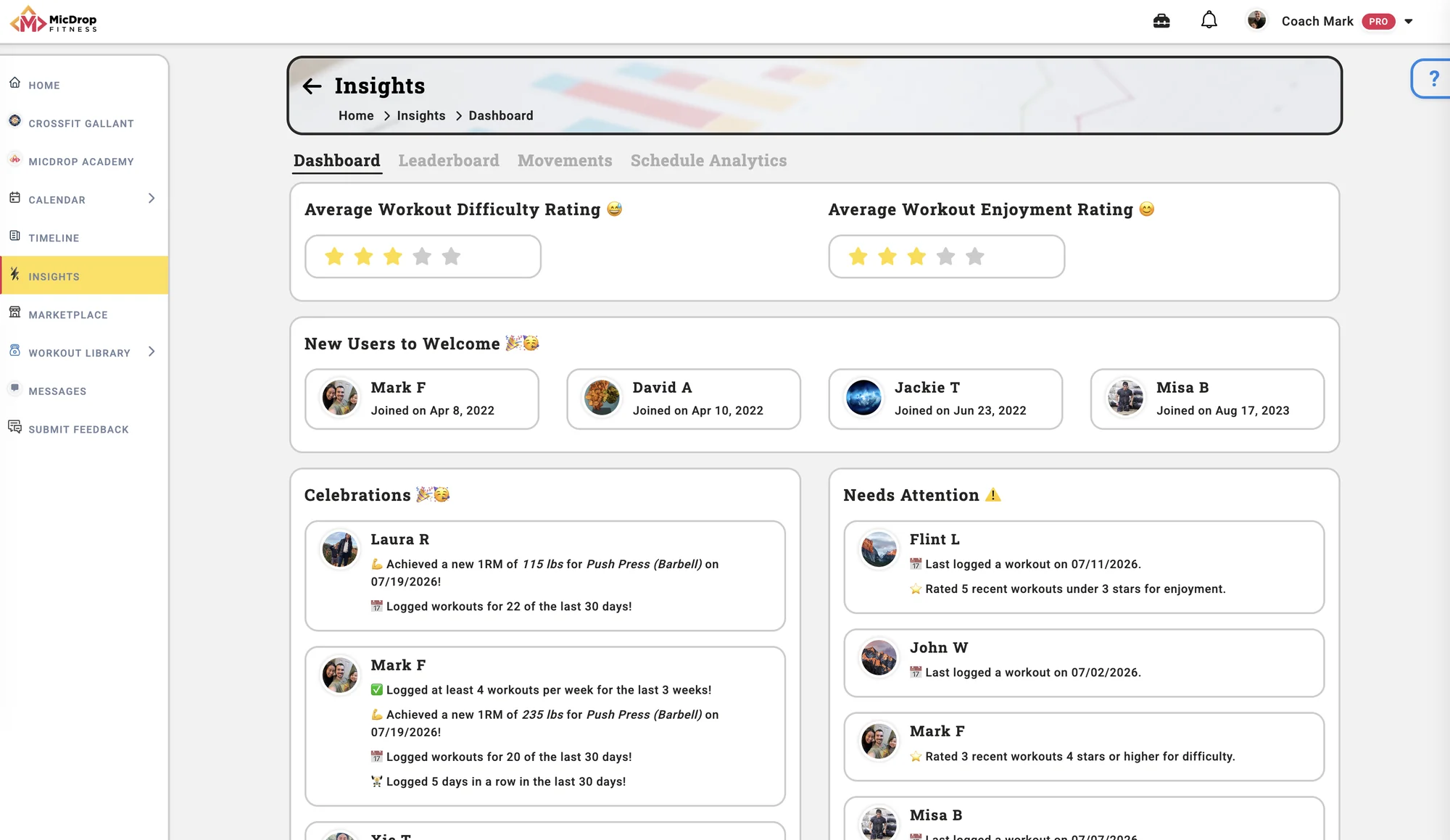Expand the Workout Library submenu chevron

click(152, 352)
